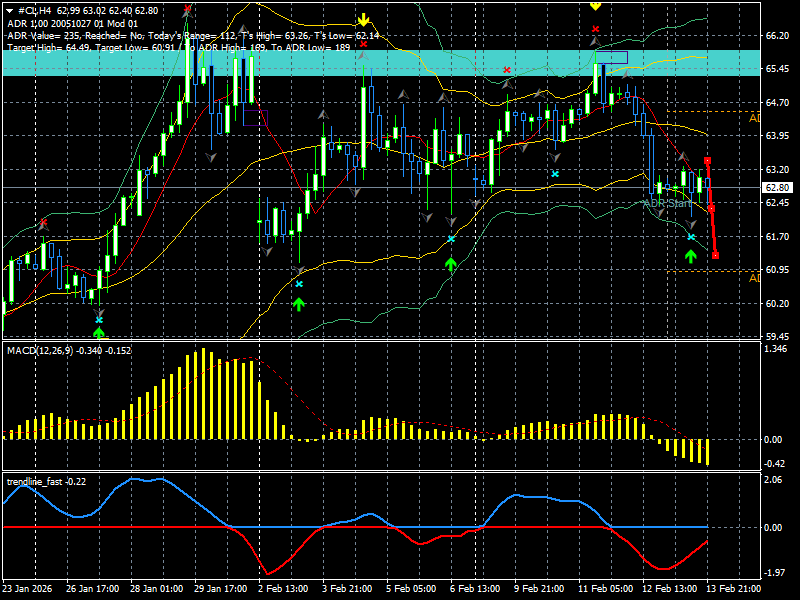Click the -0.42 MACD scale value
Image resolution: width=800 pixels, height=600 pixels.
point(775,464)
